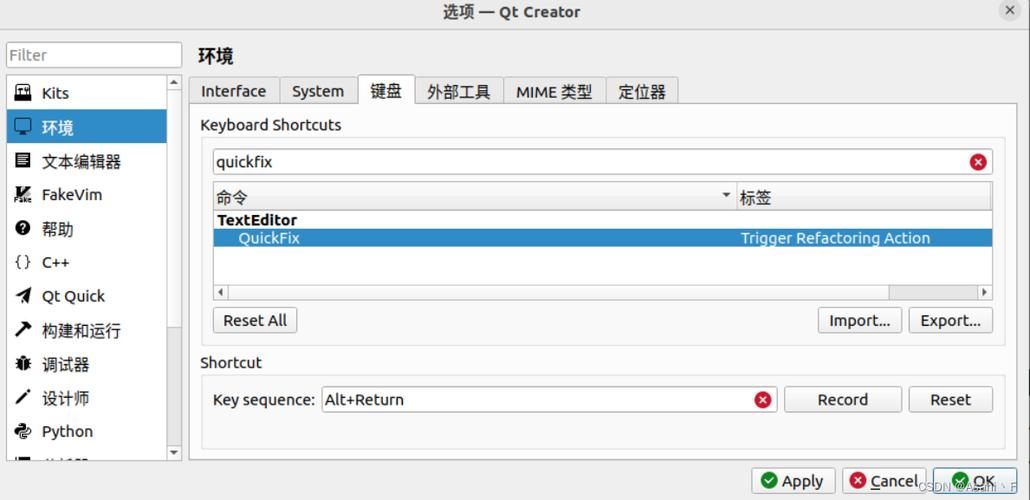1030x500 pixels.
Task: Open the 外部工具 tab
Action: tap(459, 91)
